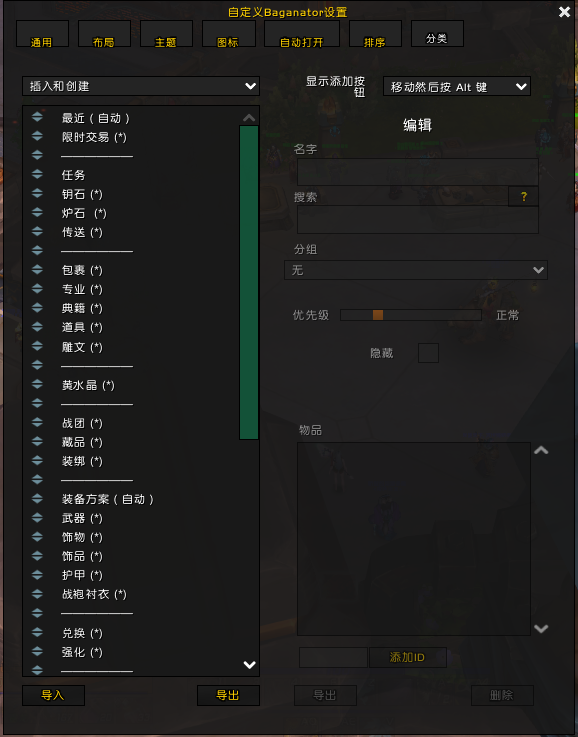This screenshot has height=737, width=578.
Task: Click the scroll-up arrow of the 物品 list
Action: point(541,450)
